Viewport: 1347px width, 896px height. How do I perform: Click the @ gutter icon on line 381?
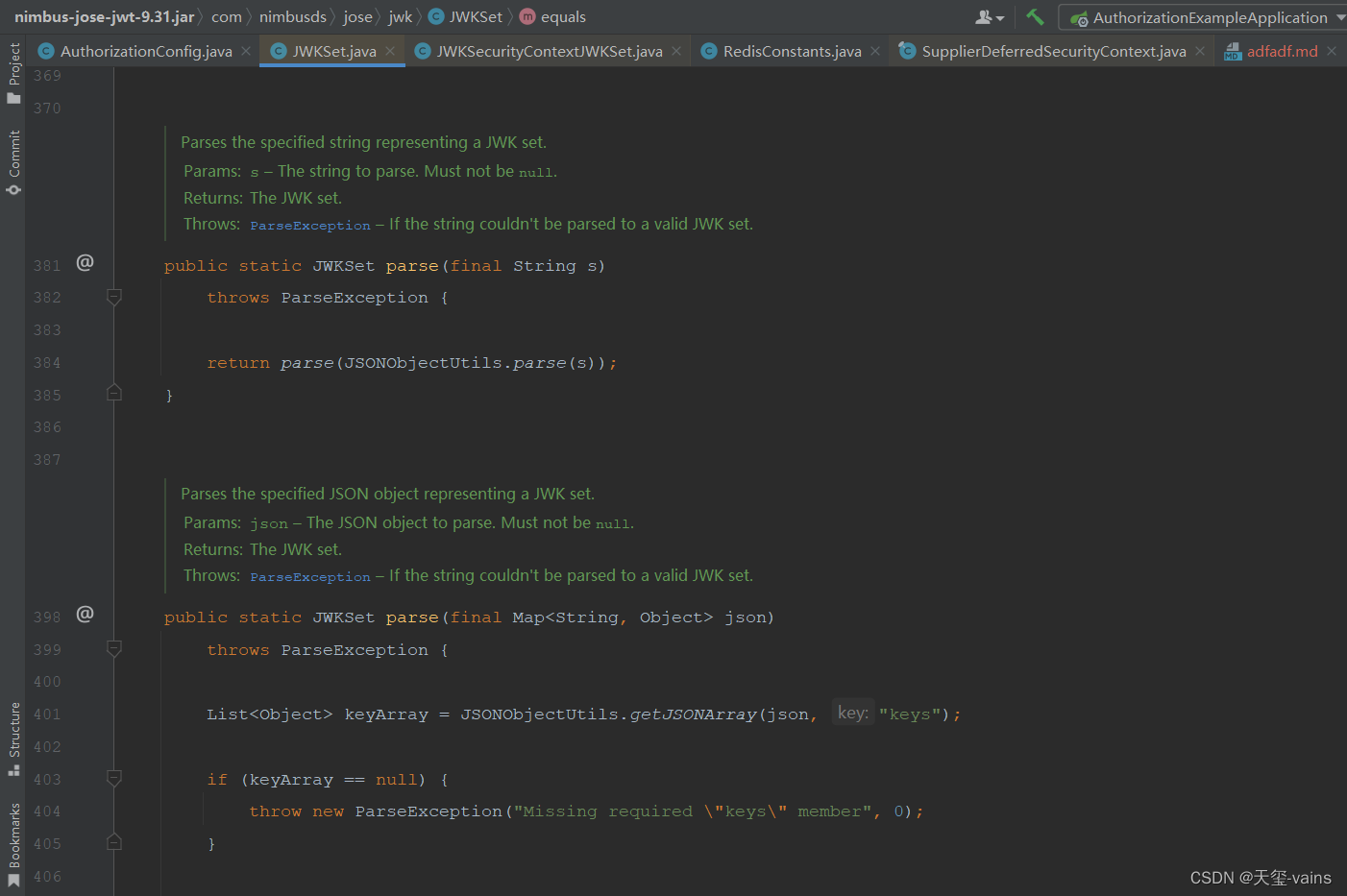(x=86, y=262)
